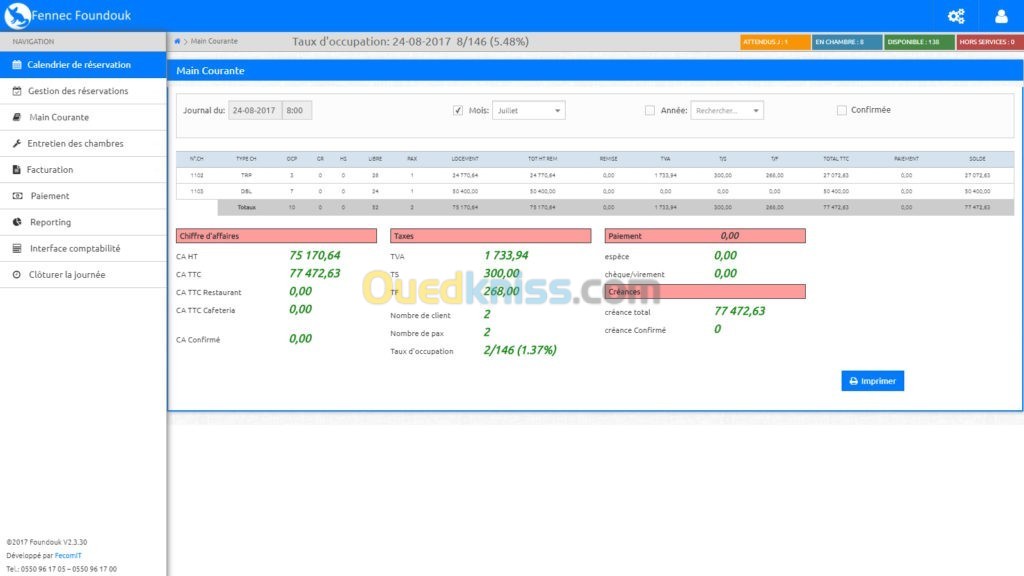
Task: Click clock icon beside Clôturer la journée
Action: coord(17,274)
